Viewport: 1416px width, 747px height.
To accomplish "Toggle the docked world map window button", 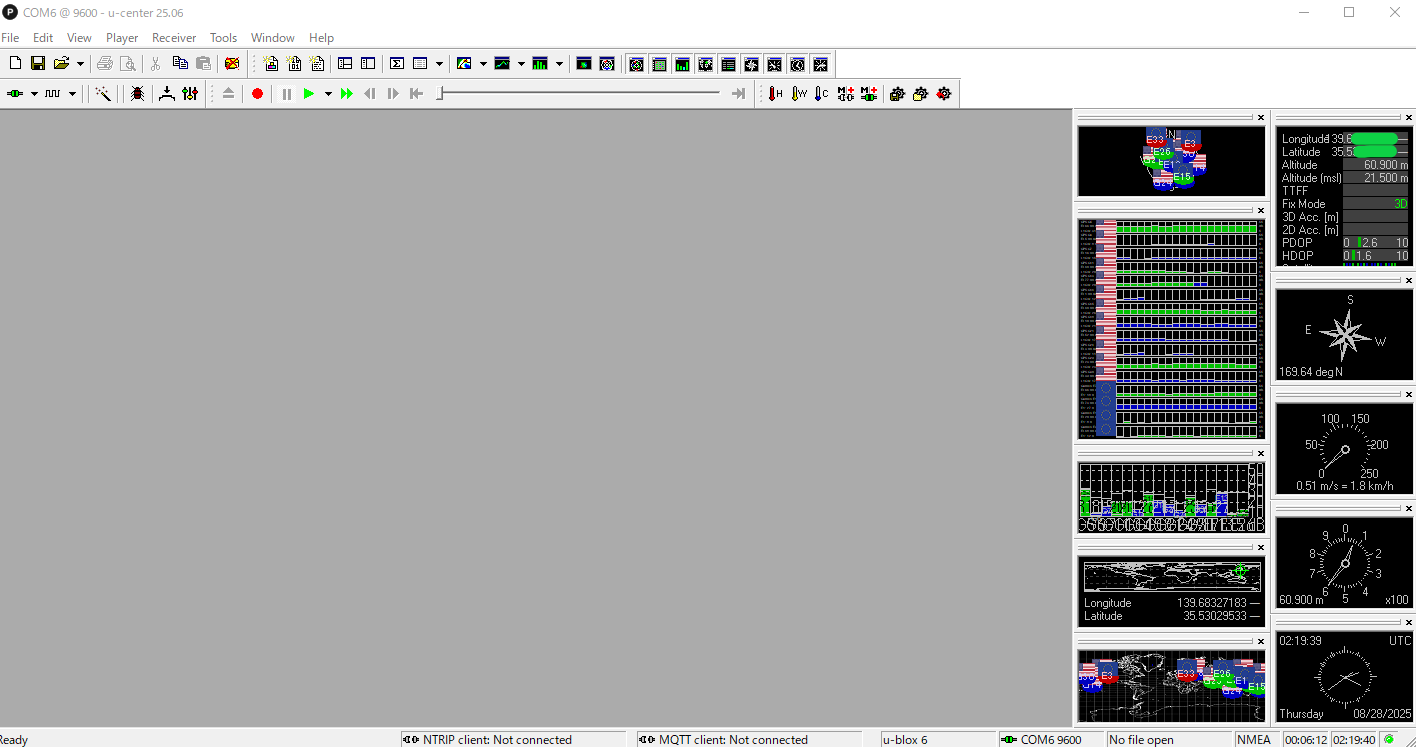I will point(705,64).
